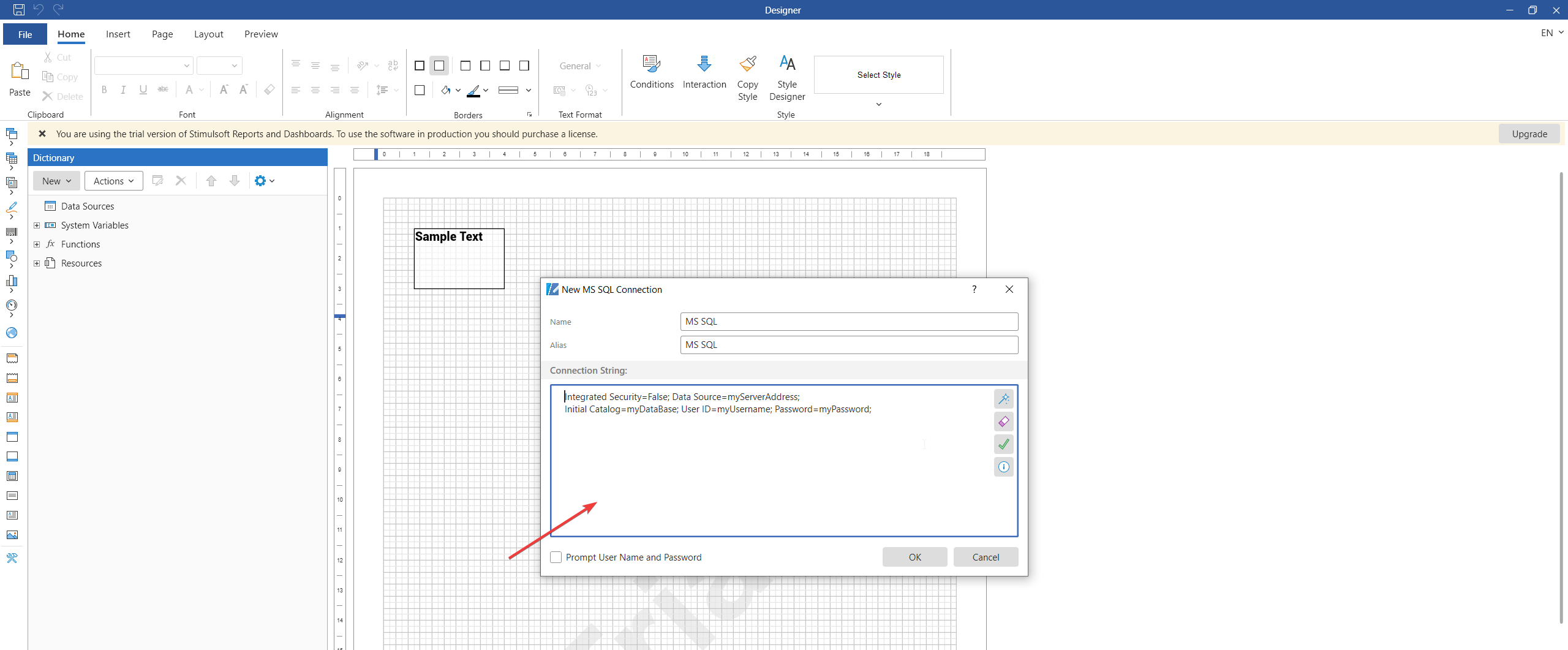Image resolution: width=1568 pixels, height=650 pixels.
Task: Open dialog help question mark
Action: [974, 289]
